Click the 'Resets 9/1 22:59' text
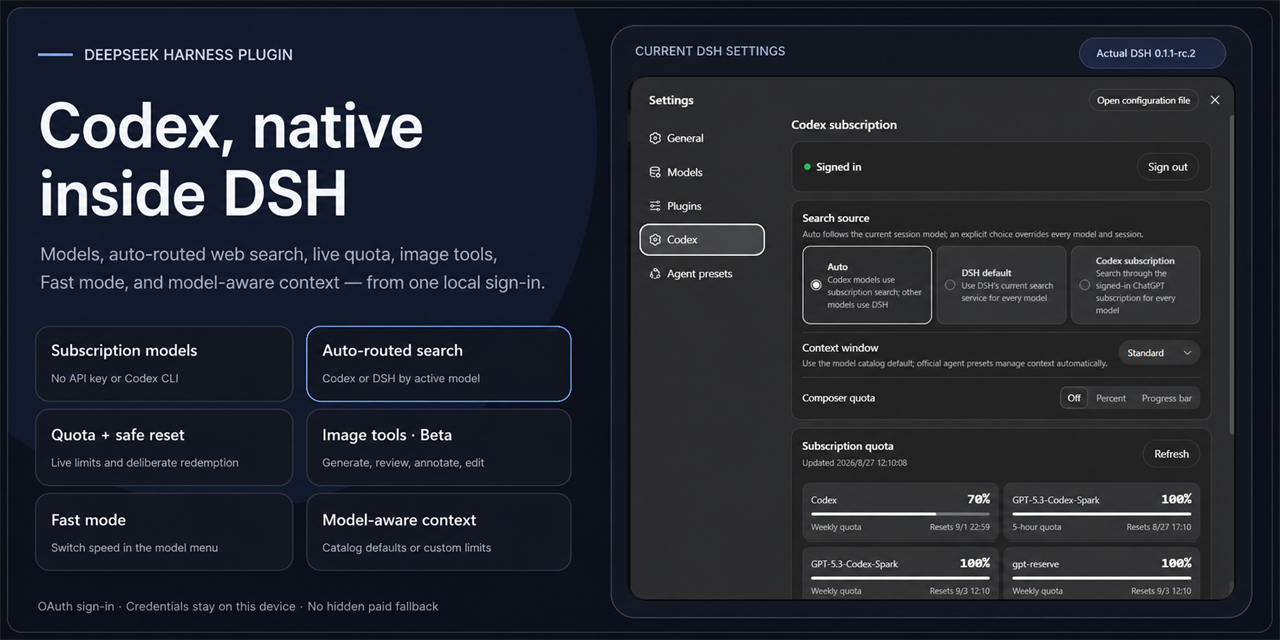Screen dimensions: 1280x640 coord(959,527)
